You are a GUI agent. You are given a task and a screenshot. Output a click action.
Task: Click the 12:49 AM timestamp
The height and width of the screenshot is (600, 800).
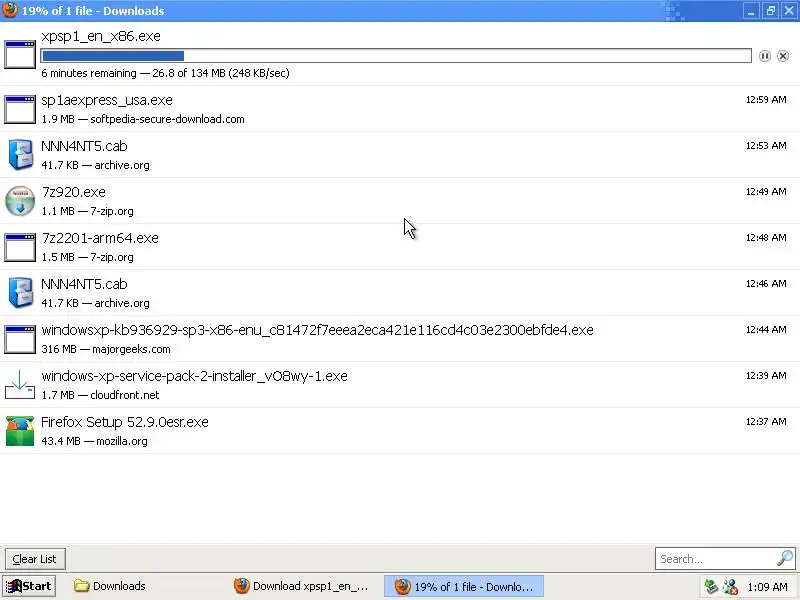pyautogui.click(x=766, y=191)
